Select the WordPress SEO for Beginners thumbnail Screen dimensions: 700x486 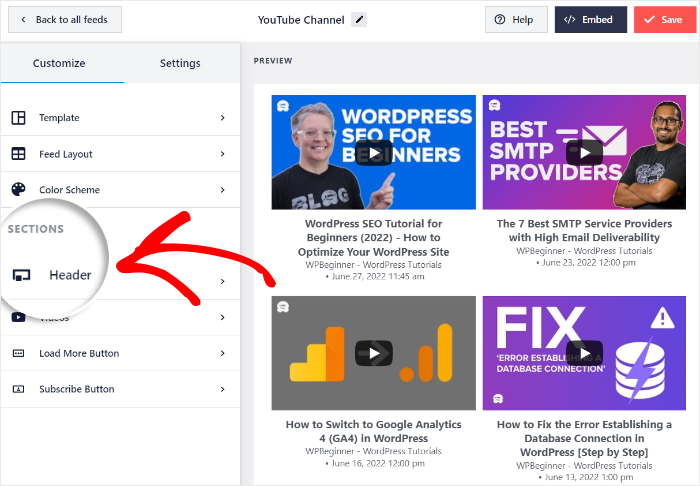(374, 152)
